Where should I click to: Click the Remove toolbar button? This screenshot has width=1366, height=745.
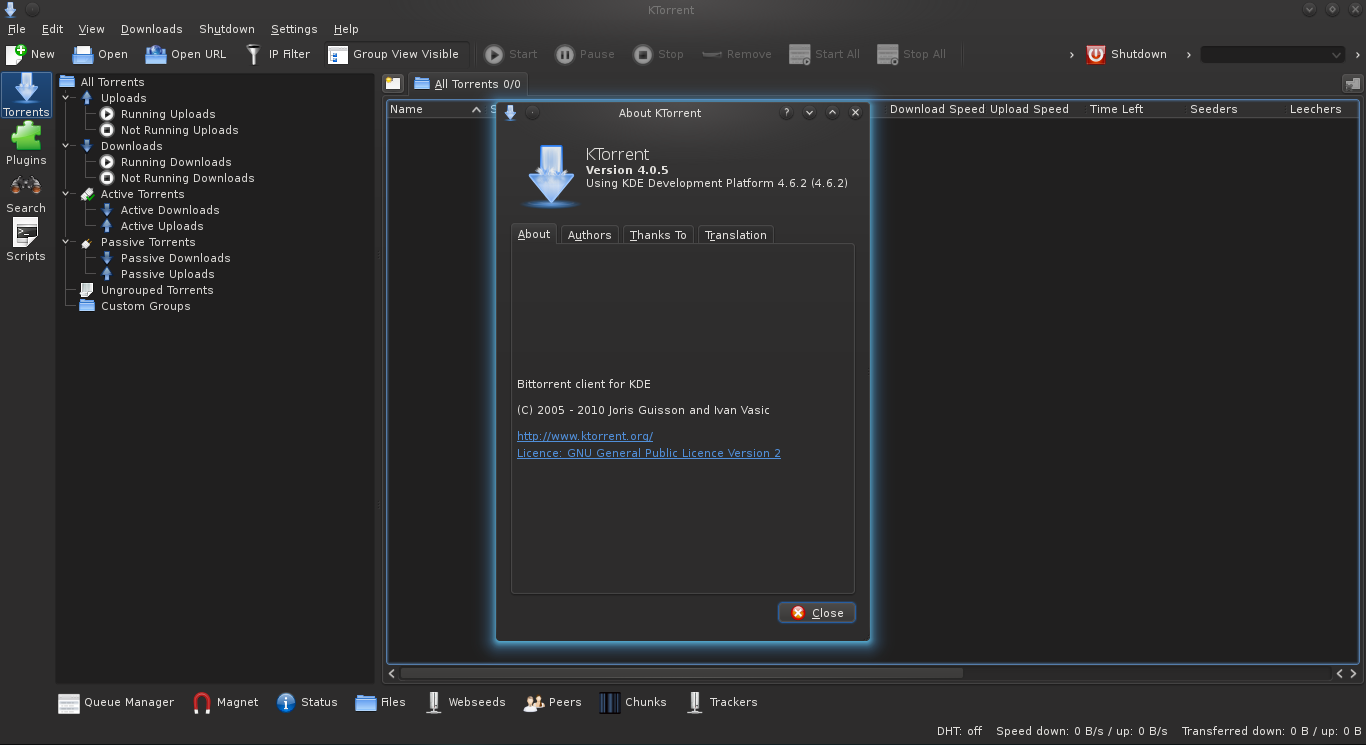click(x=737, y=54)
